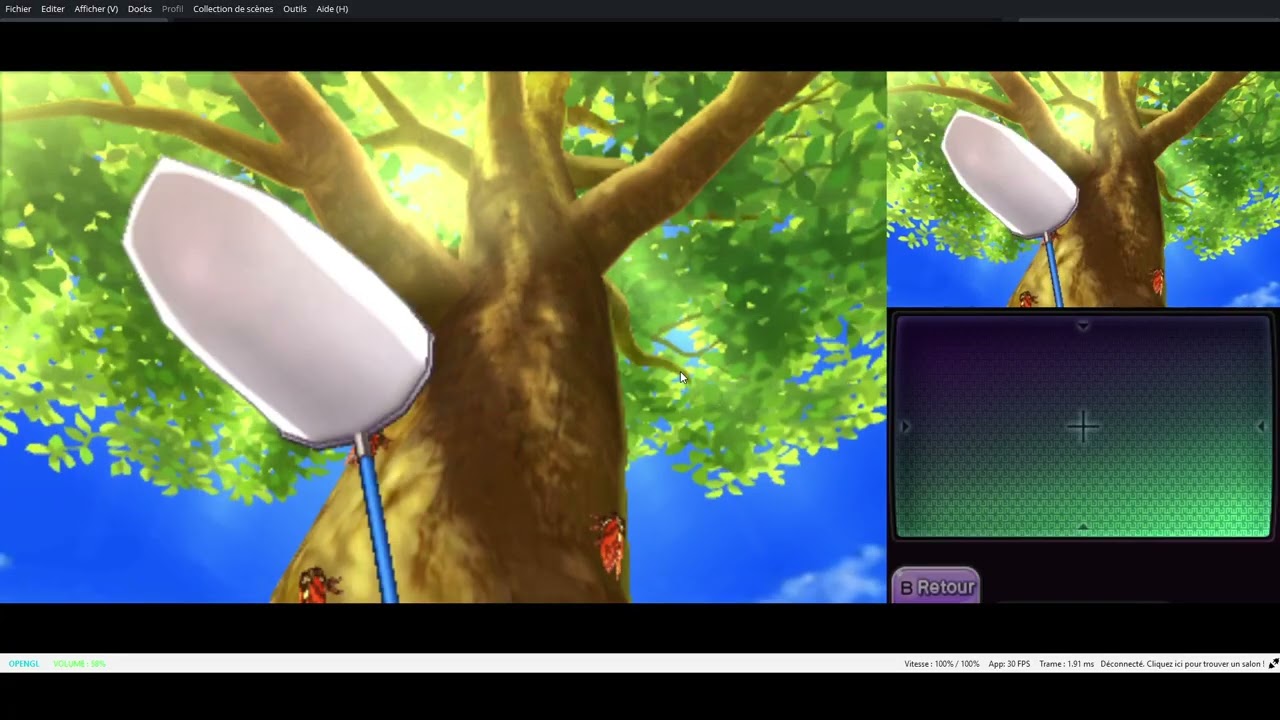Open the Afficher (V) menu

[96, 9]
